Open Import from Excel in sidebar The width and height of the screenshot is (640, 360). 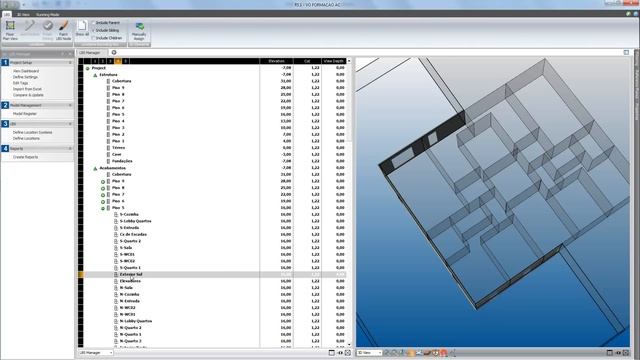tap(27, 89)
